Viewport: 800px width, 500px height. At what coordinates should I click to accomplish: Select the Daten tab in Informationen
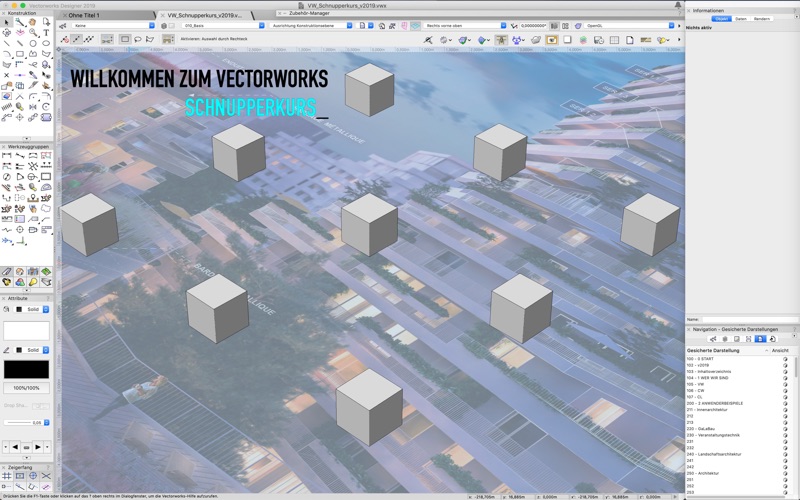coord(741,19)
